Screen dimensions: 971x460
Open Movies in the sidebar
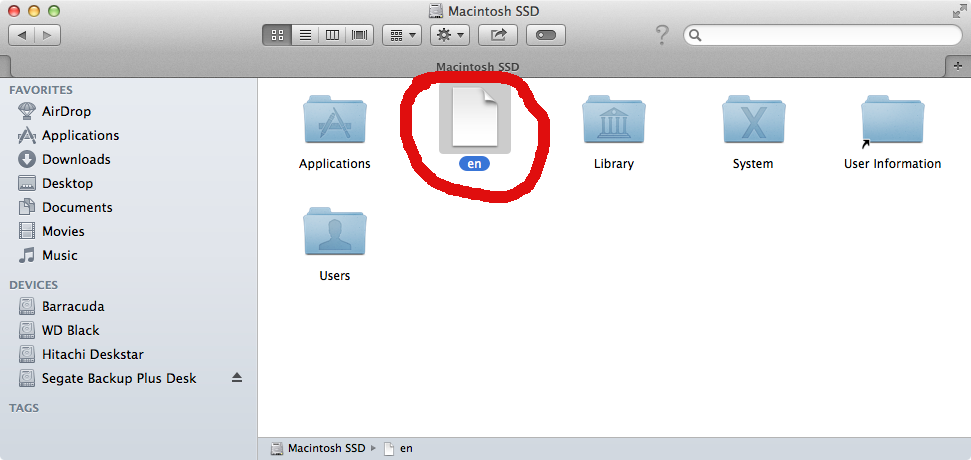[x=63, y=232]
